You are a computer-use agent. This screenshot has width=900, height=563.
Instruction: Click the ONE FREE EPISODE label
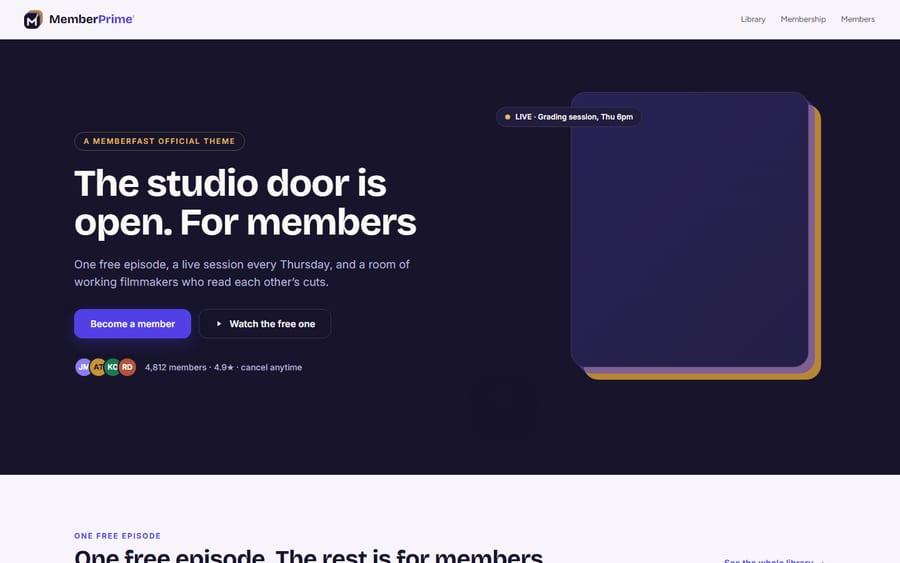[x=117, y=536]
